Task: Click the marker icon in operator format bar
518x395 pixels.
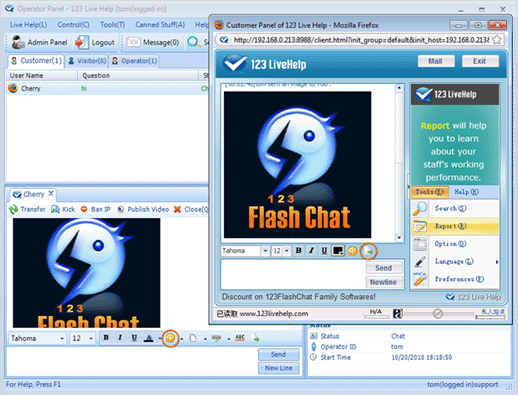Action: tap(216, 338)
